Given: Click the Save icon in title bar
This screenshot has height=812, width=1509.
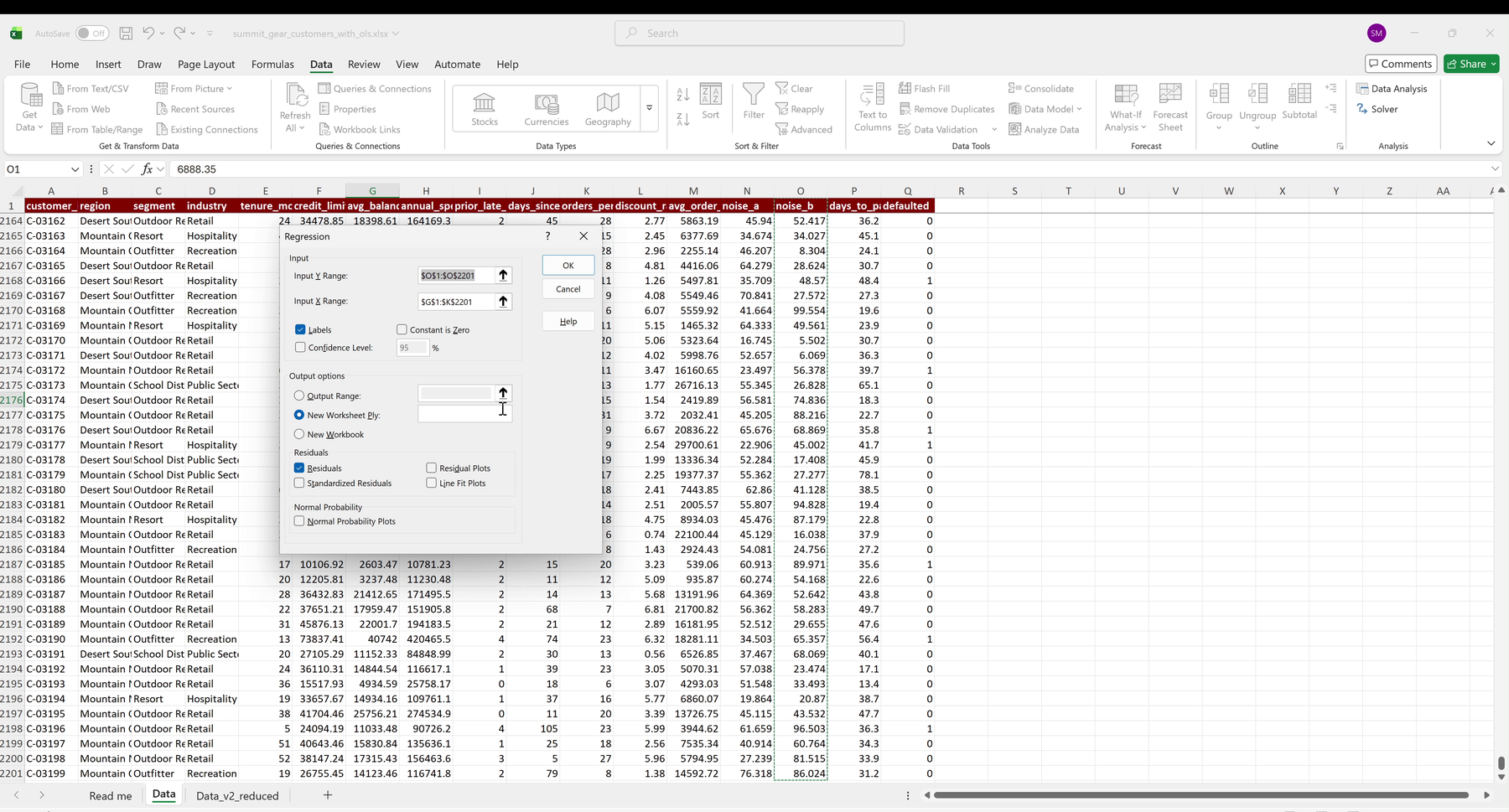Looking at the screenshot, I should click(x=126, y=34).
